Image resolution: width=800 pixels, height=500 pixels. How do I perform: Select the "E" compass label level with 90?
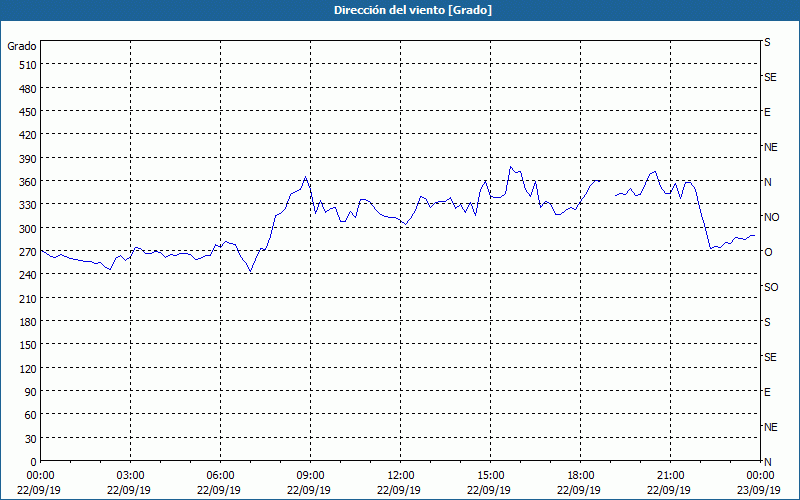[x=767, y=392]
